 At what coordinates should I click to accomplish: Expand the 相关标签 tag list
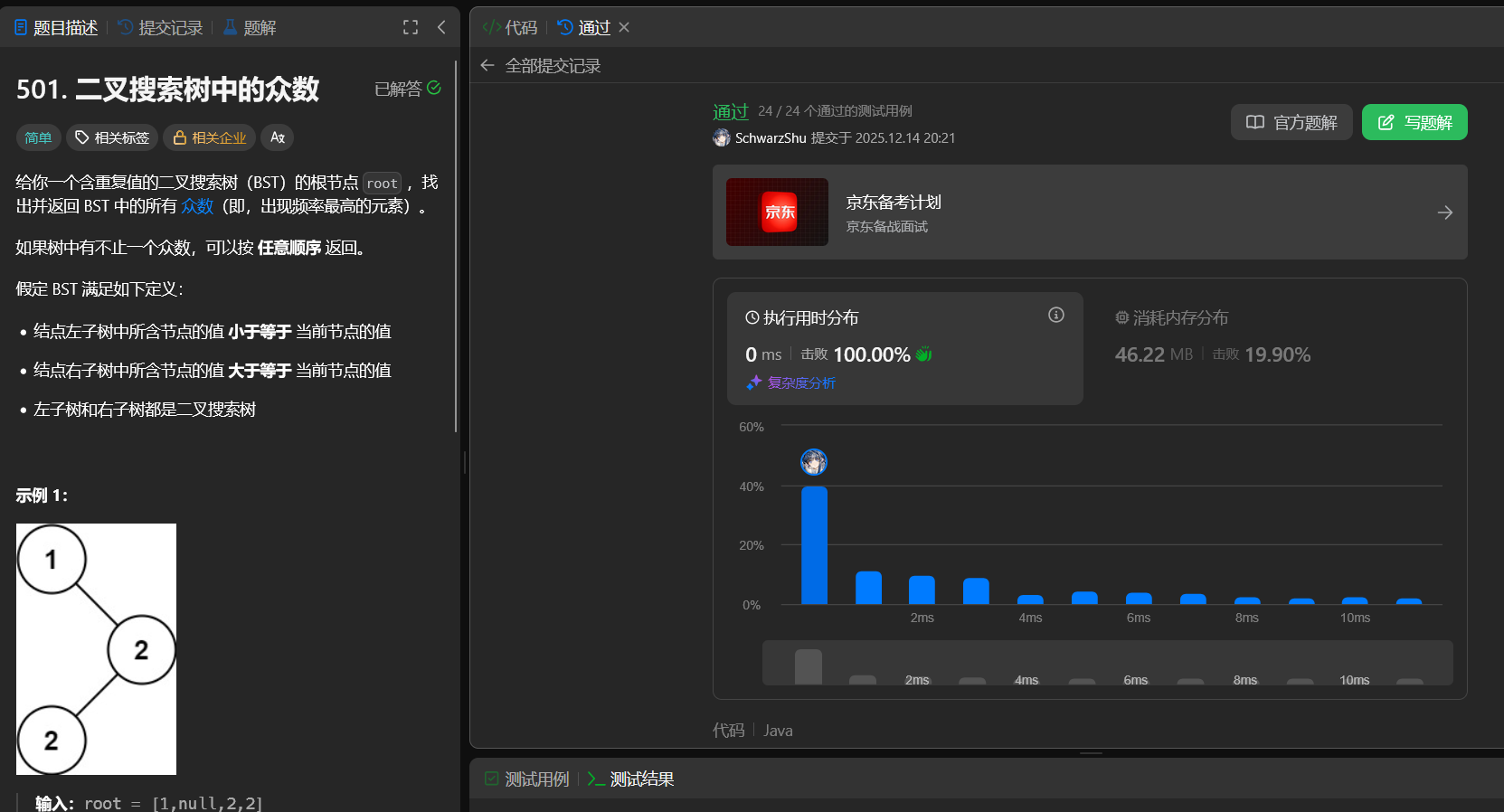(x=112, y=137)
